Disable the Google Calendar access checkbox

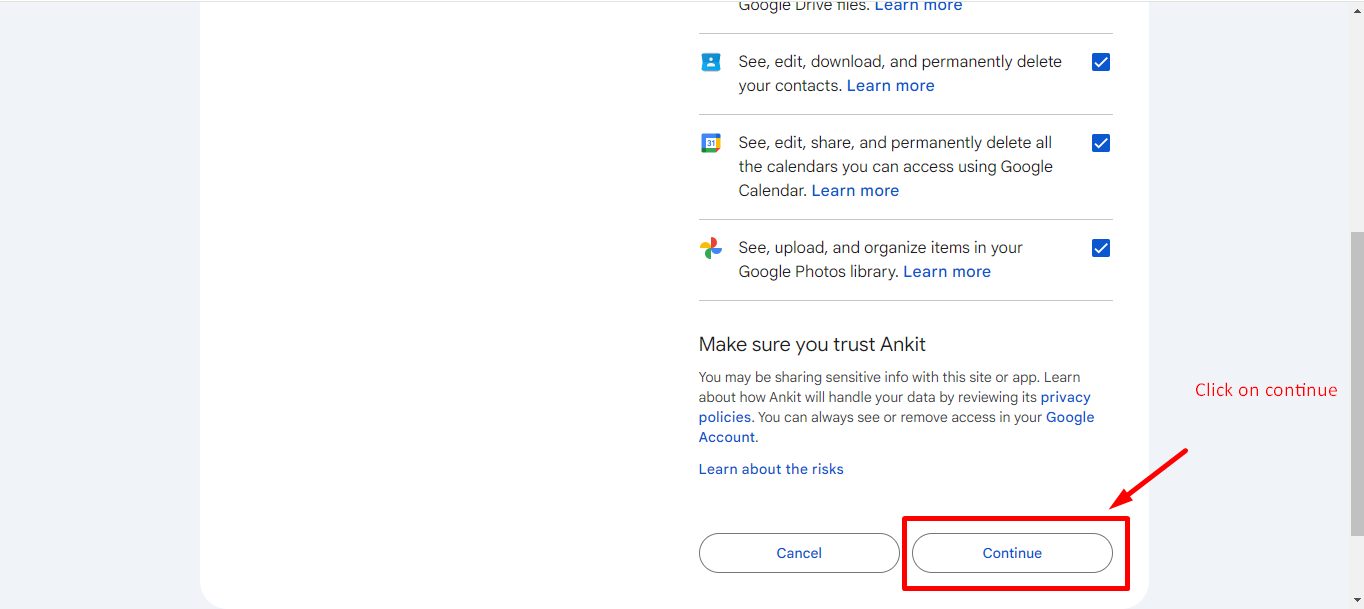pos(1100,143)
